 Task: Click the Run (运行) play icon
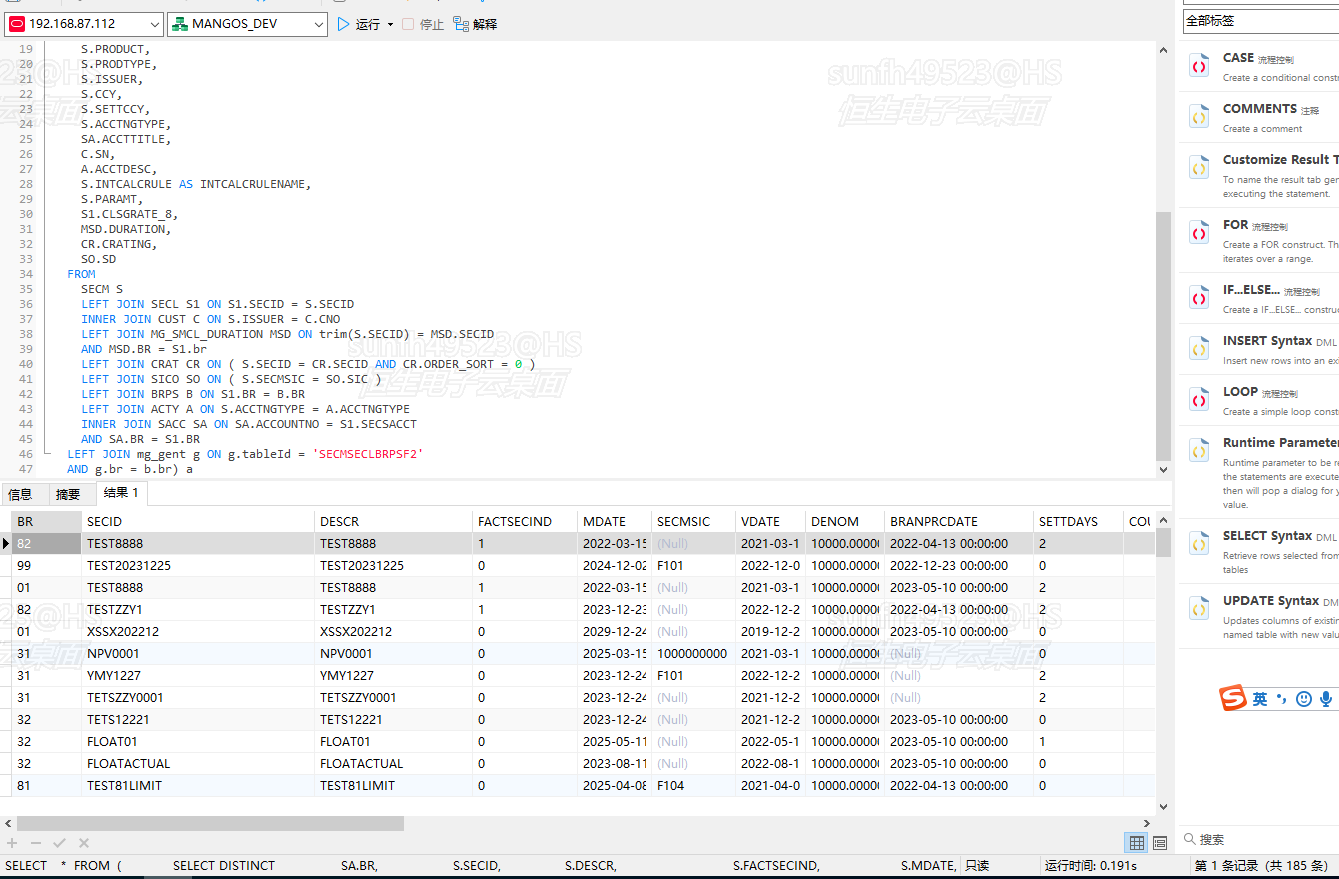point(344,24)
